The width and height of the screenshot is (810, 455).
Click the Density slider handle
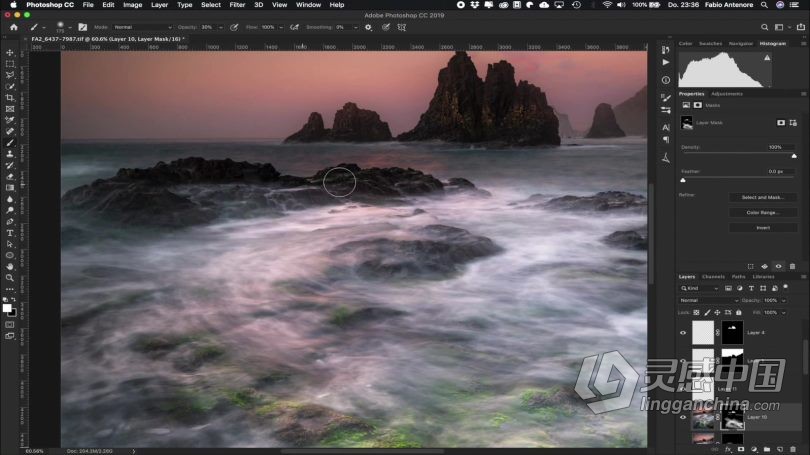(794, 156)
